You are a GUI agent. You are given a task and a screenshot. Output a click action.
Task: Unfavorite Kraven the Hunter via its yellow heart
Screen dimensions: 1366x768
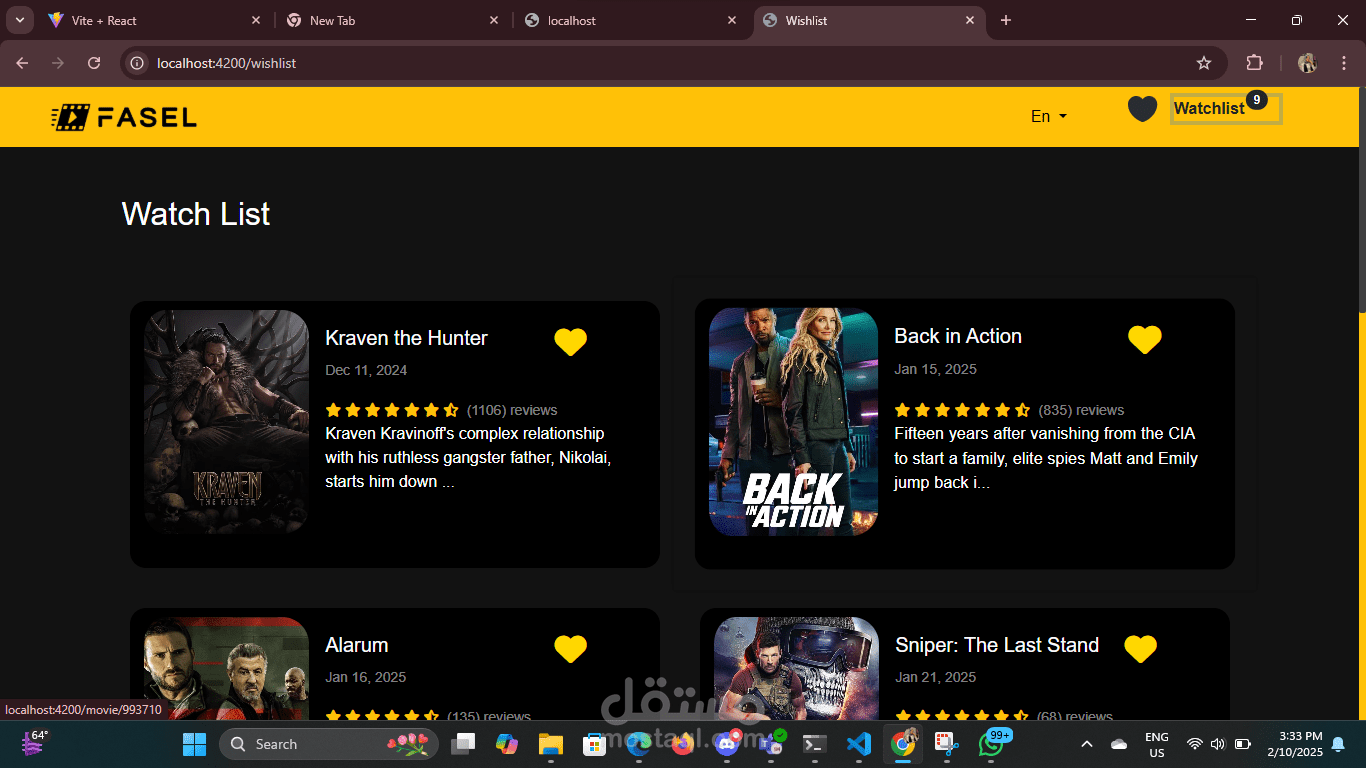(x=570, y=342)
